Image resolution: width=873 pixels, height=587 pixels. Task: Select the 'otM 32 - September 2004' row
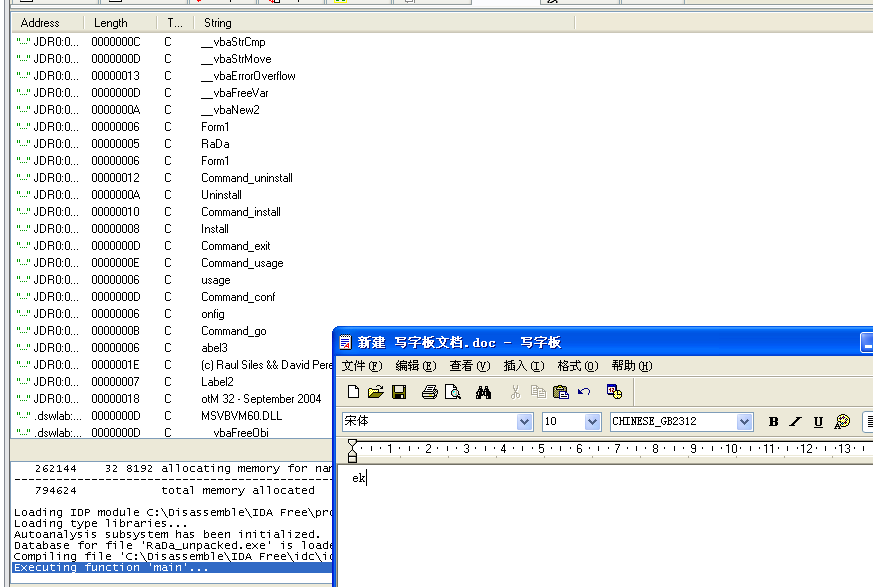[x=171, y=399]
